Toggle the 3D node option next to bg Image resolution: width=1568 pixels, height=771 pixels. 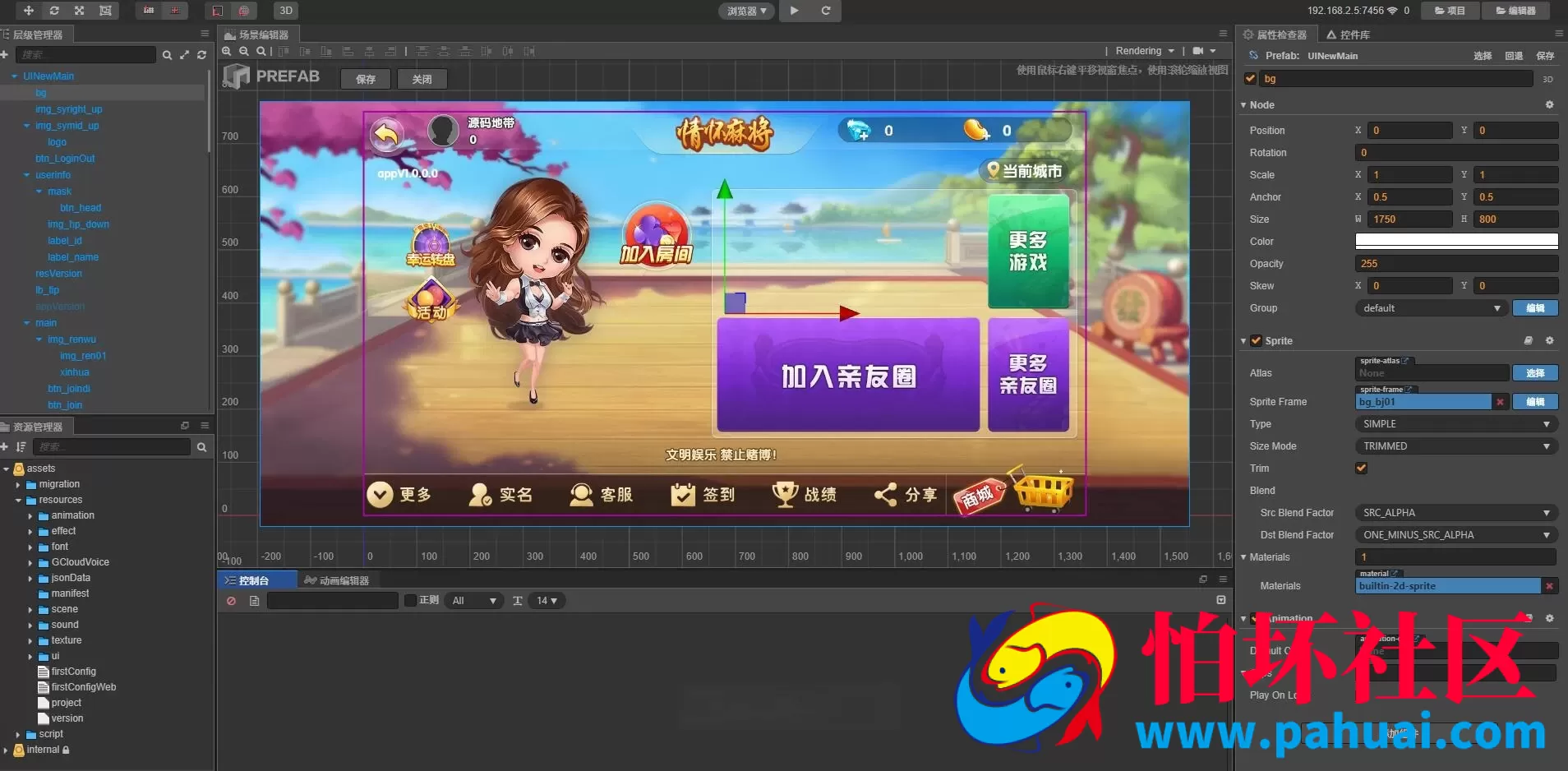coord(1547,79)
